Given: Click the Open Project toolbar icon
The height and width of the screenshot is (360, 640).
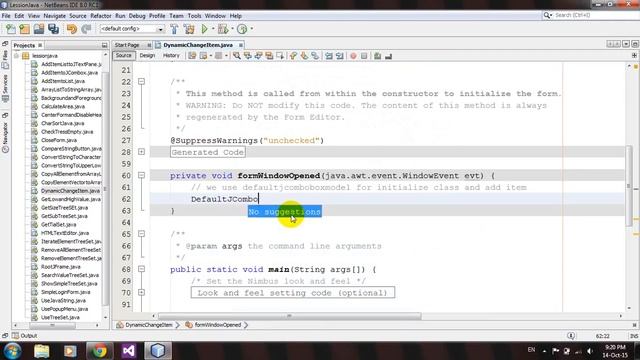Looking at the screenshot, I should [x=39, y=29].
